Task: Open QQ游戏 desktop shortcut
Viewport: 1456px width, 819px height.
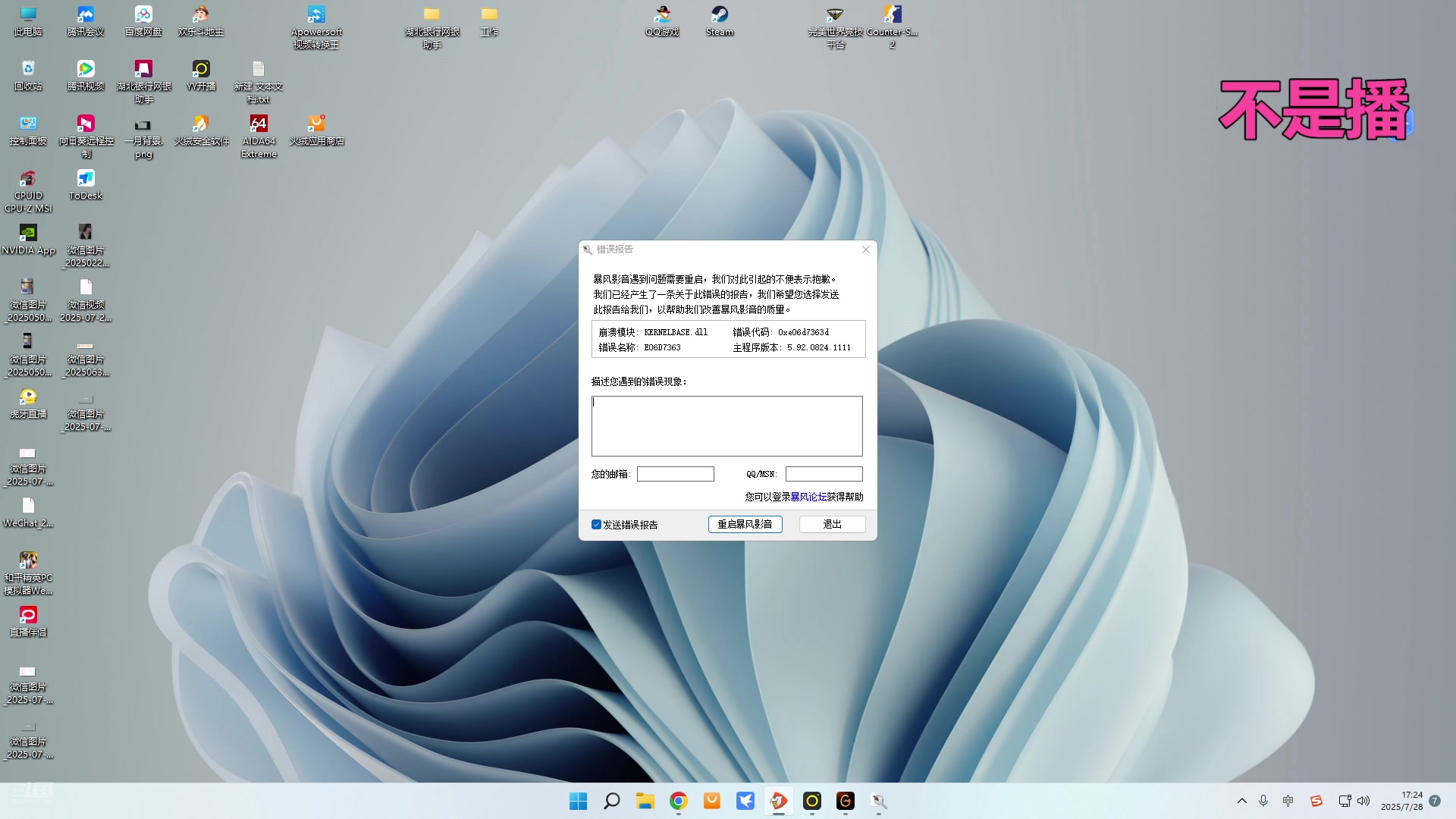Action: click(x=662, y=21)
